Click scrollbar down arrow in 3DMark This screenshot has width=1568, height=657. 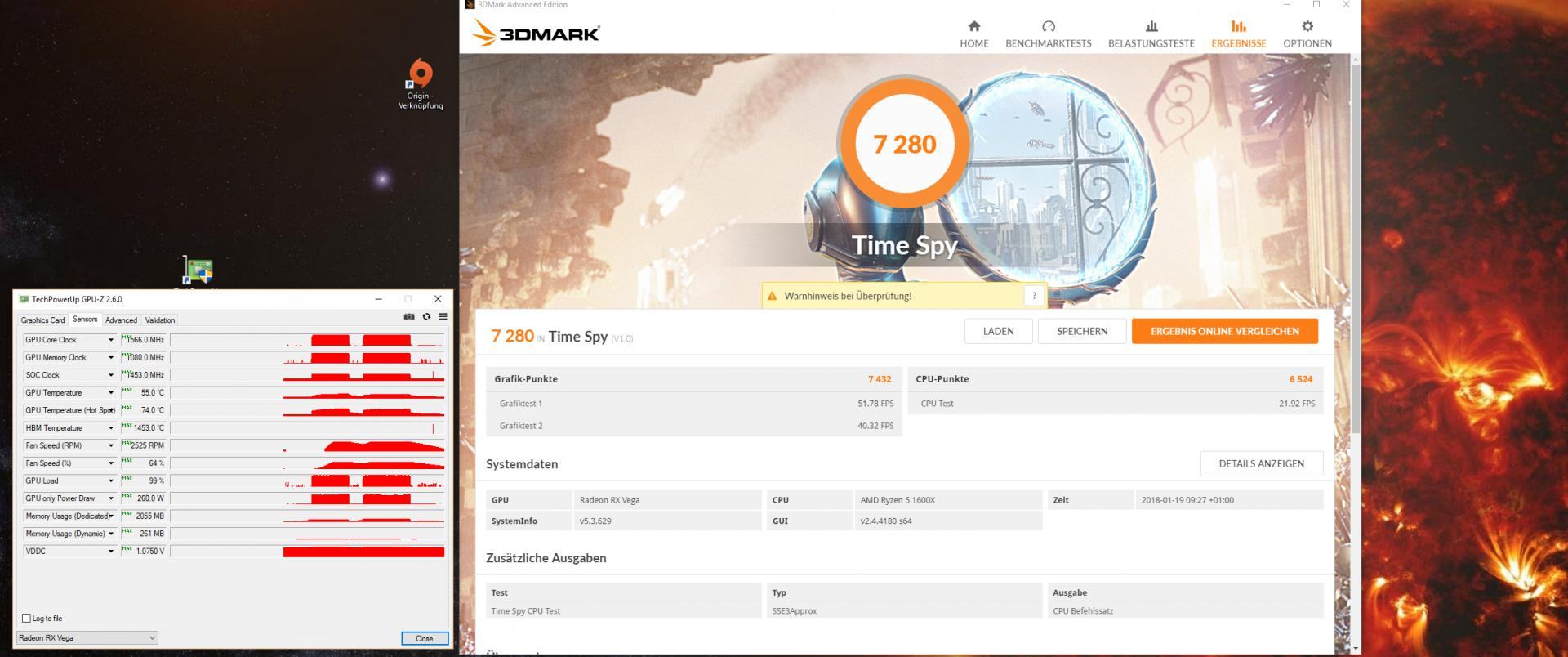1356,649
